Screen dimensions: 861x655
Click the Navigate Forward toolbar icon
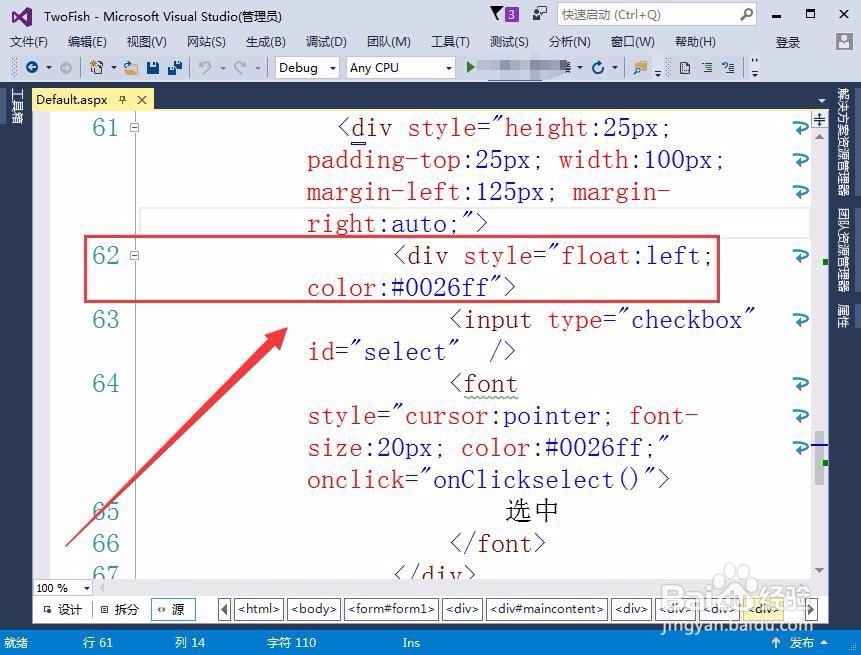click(x=65, y=68)
